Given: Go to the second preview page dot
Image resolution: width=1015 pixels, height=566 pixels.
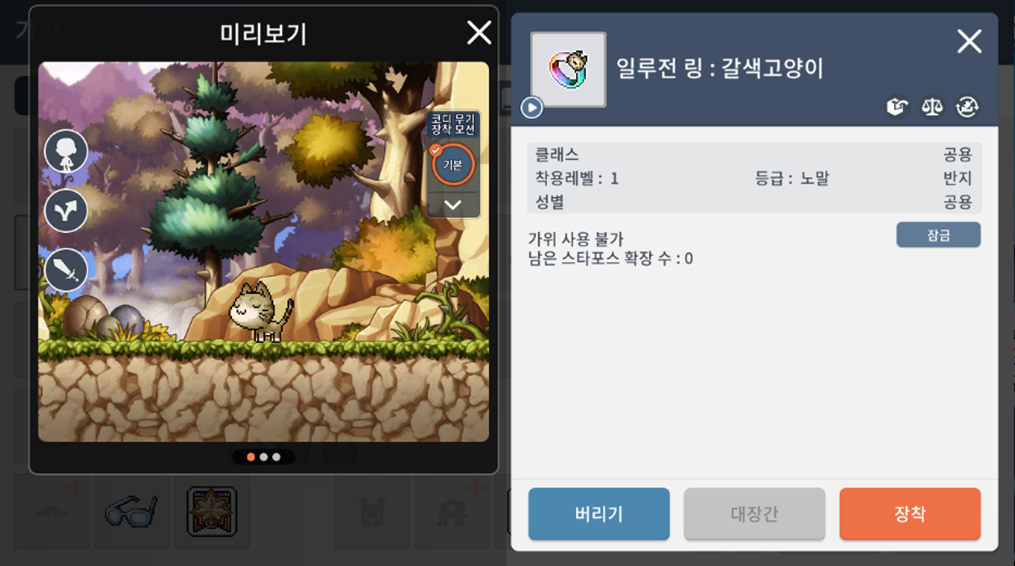Looking at the screenshot, I should pyautogui.click(x=263, y=457).
